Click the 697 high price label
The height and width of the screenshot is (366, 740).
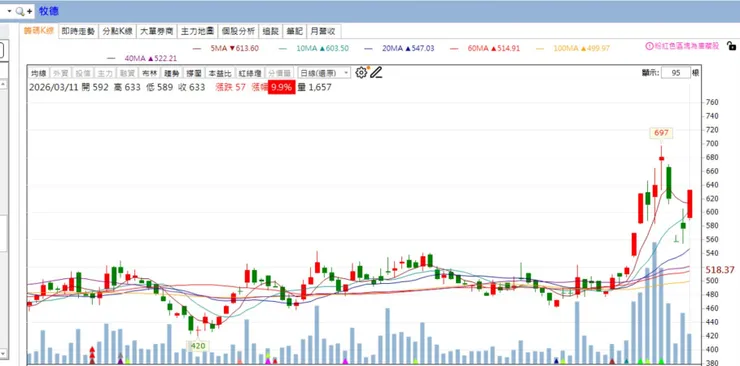(x=661, y=133)
